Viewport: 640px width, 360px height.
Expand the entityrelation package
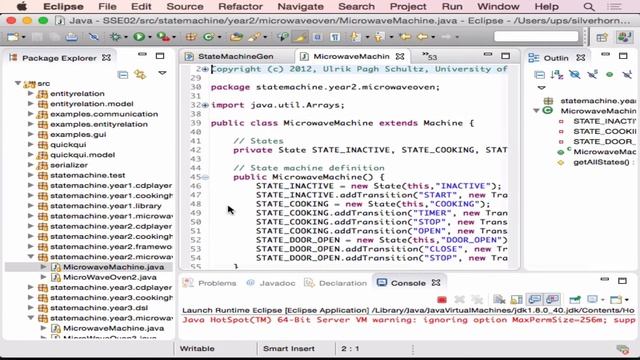(31, 93)
